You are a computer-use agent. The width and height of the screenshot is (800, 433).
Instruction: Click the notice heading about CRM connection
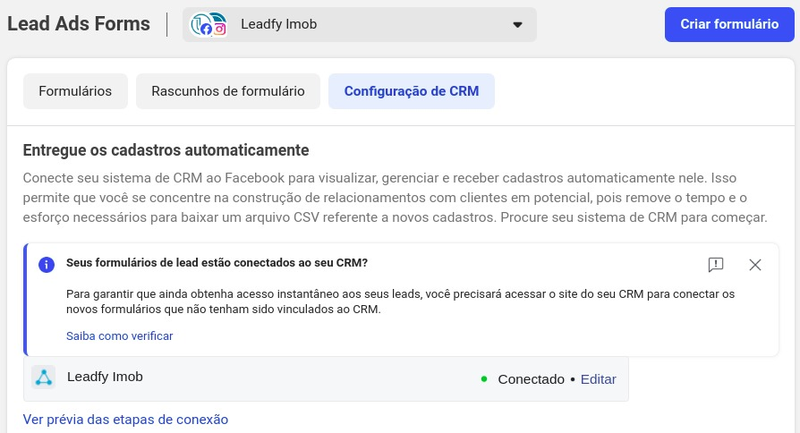point(217,263)
